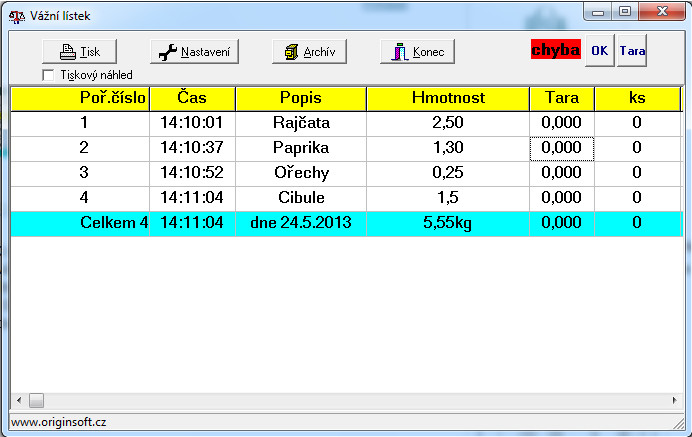The width and height of the screenshot is (692, 437).
Task: Maximize the Vážní lístek window
Action: (x=624, y=12)
